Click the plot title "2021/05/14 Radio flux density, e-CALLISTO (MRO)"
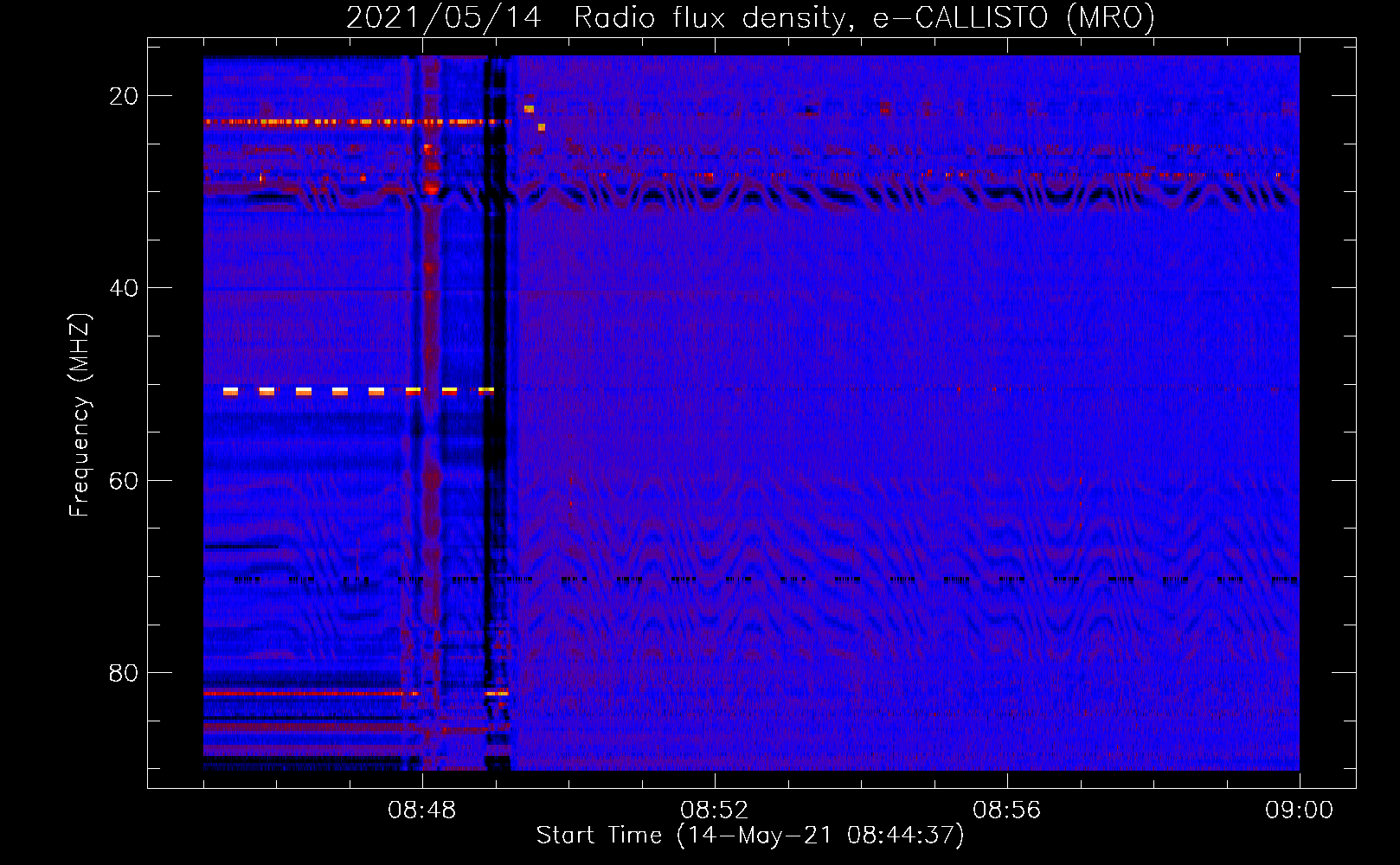Image resolution: width=1400 pixels, height=865 pixels. 750,17
